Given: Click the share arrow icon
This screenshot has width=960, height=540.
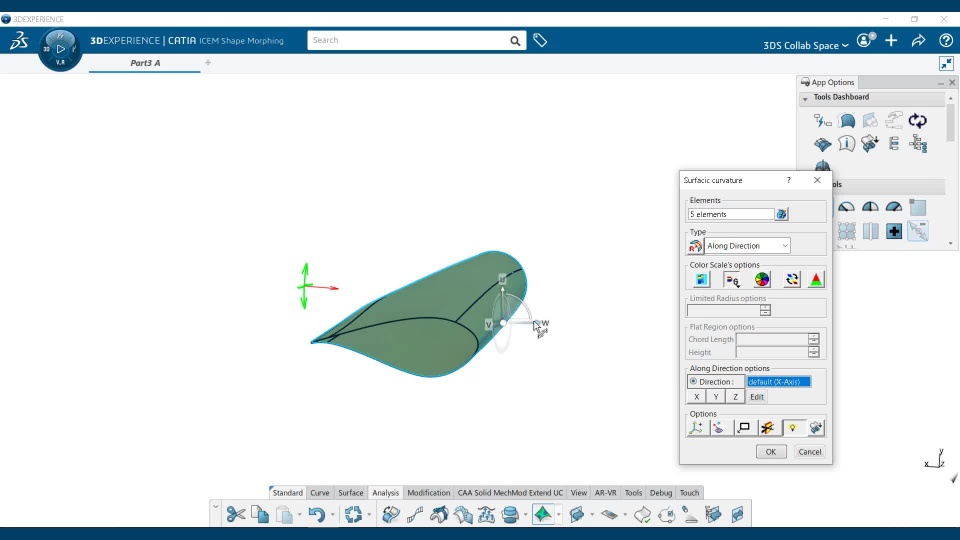Looking at the screenshot, I should 918,40.
